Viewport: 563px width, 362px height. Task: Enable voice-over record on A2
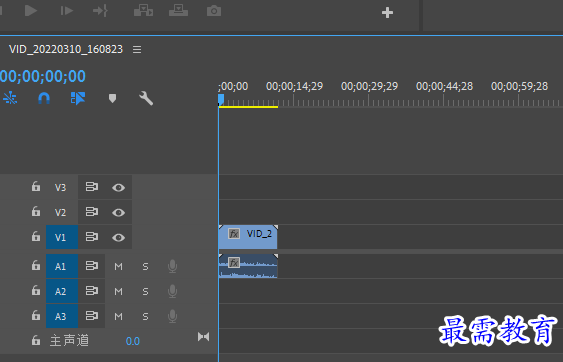click(172, 291)
